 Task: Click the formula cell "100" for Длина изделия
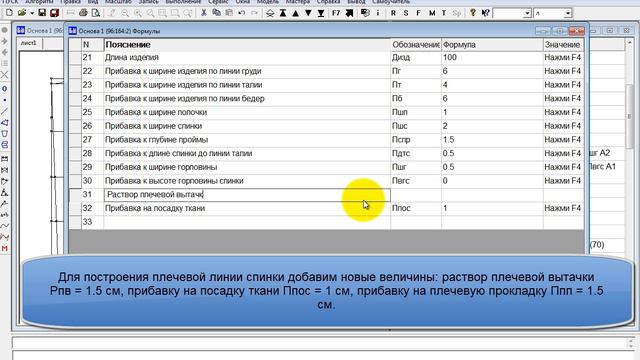click(492, 58)
